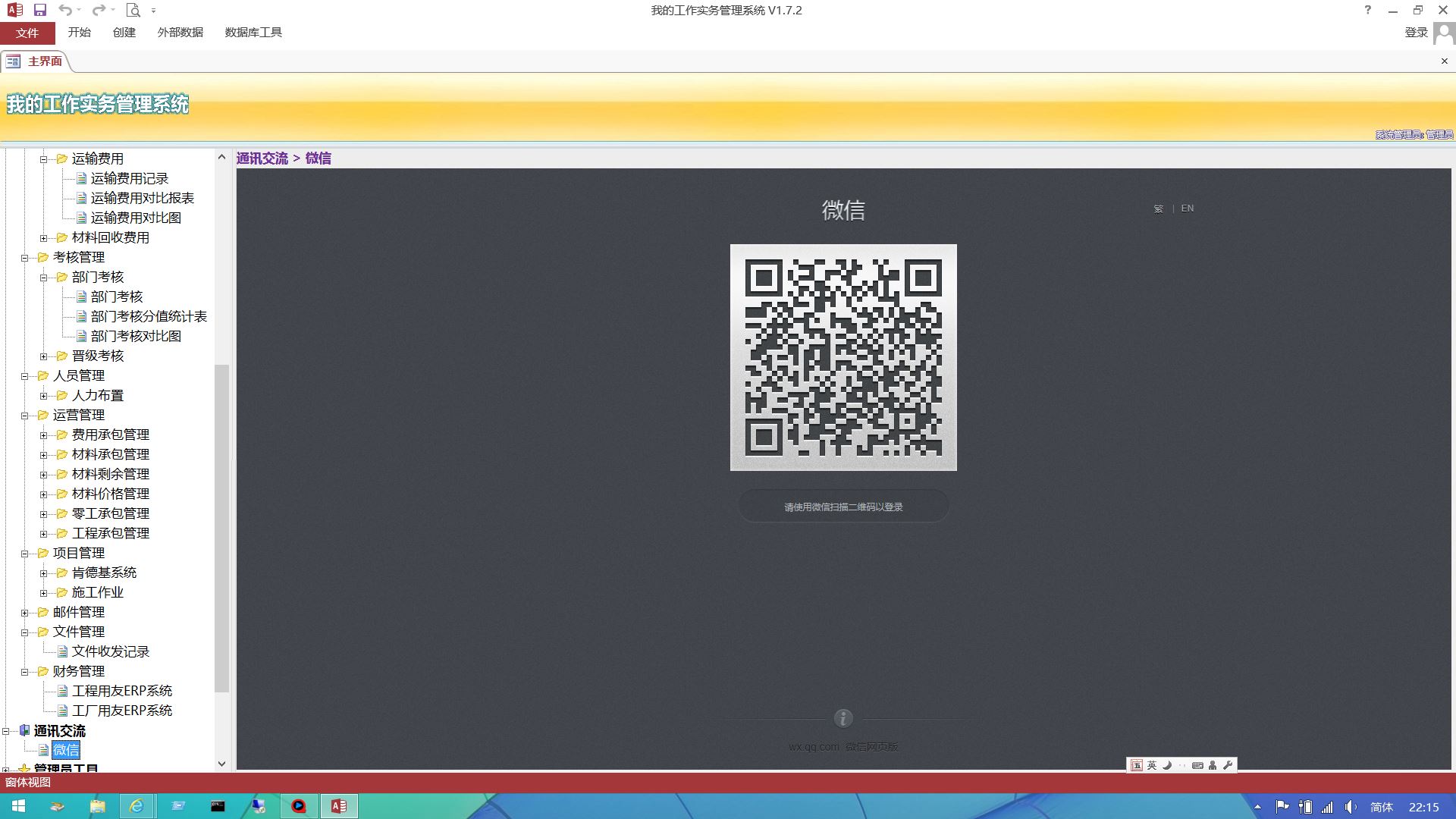Click the 微信 breadcrumb link

(318, 158)
